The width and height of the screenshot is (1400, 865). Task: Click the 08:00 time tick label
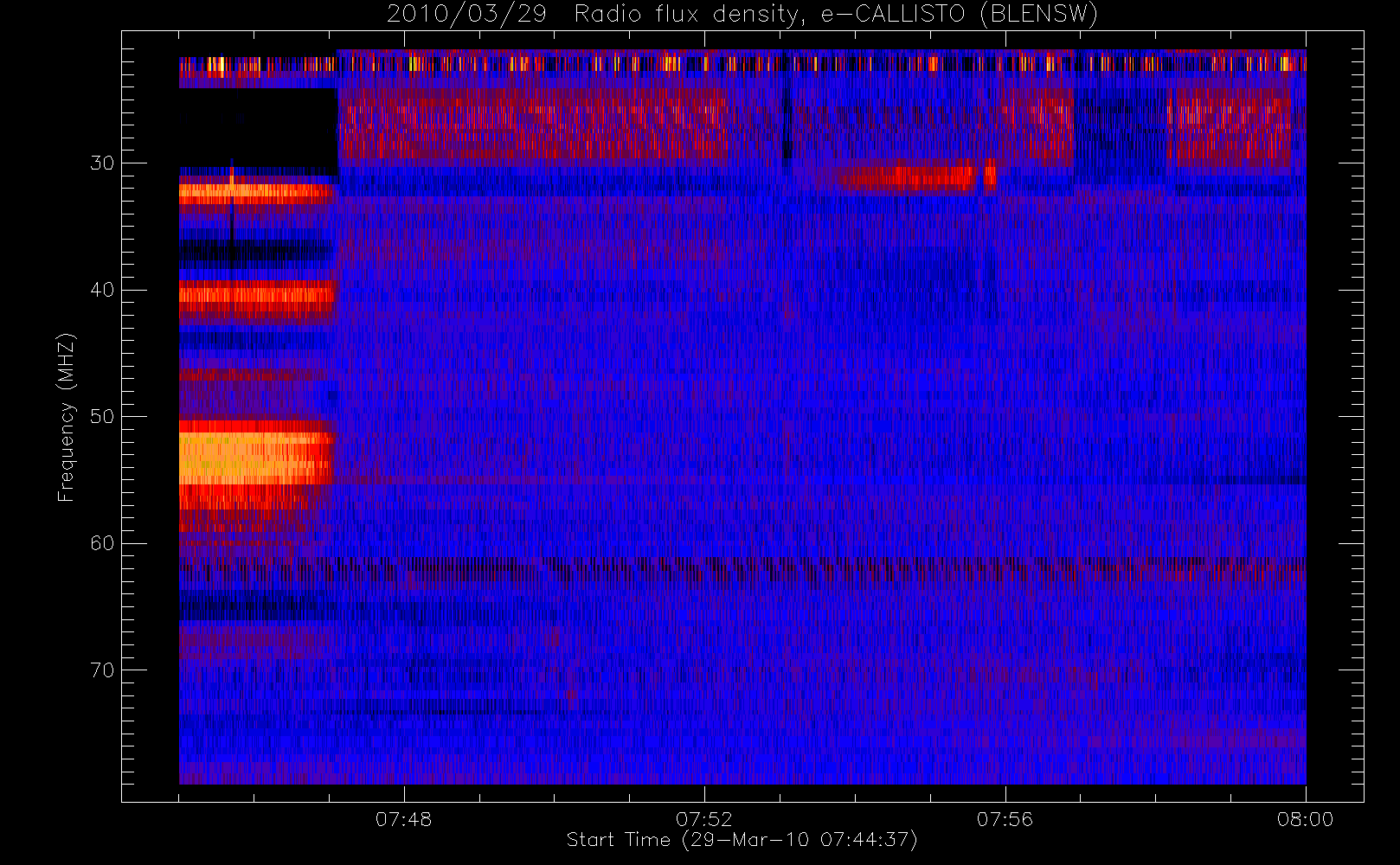(x=1305, y=819)
